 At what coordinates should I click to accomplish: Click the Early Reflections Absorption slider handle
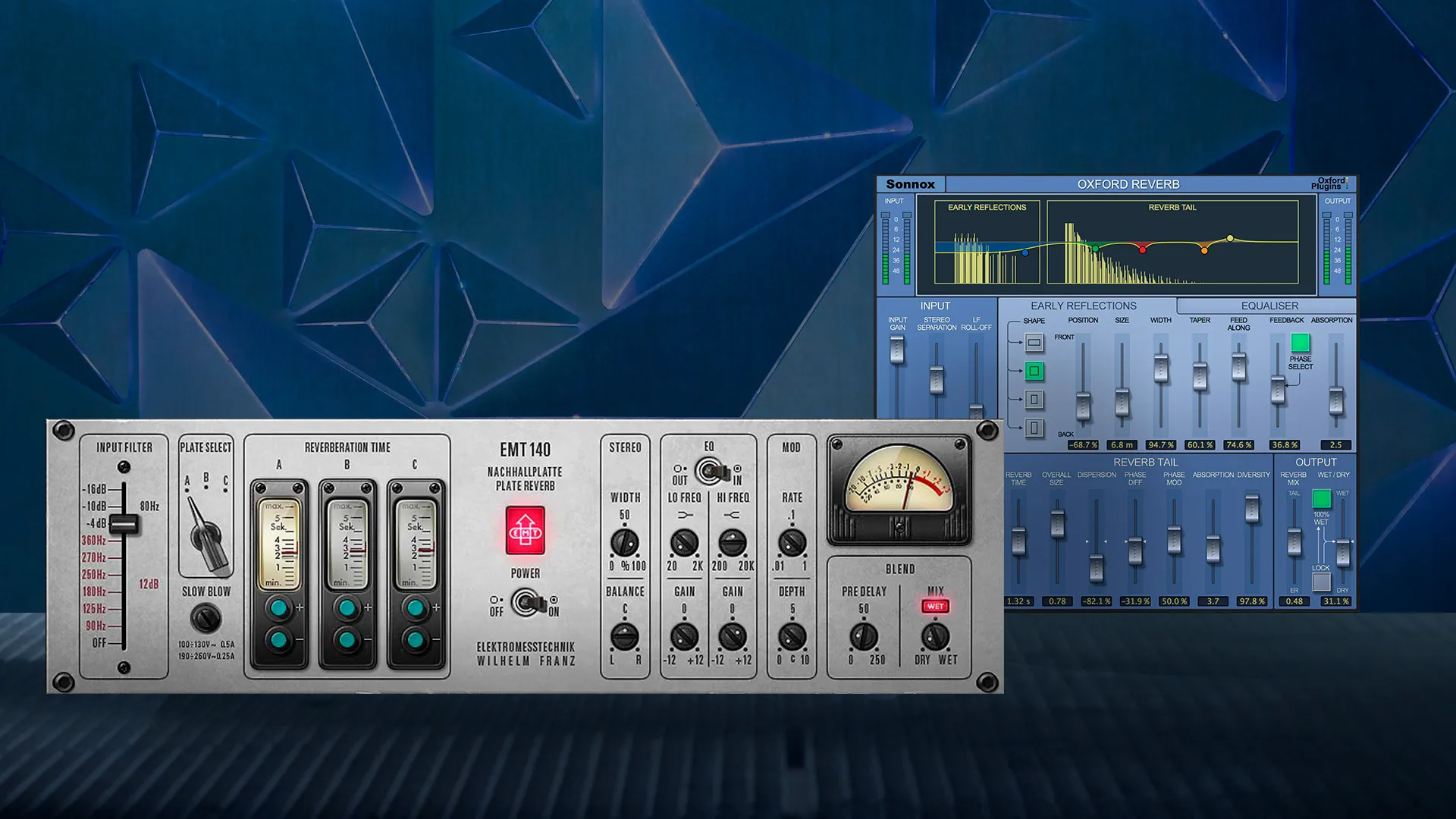coord(1336,400)
